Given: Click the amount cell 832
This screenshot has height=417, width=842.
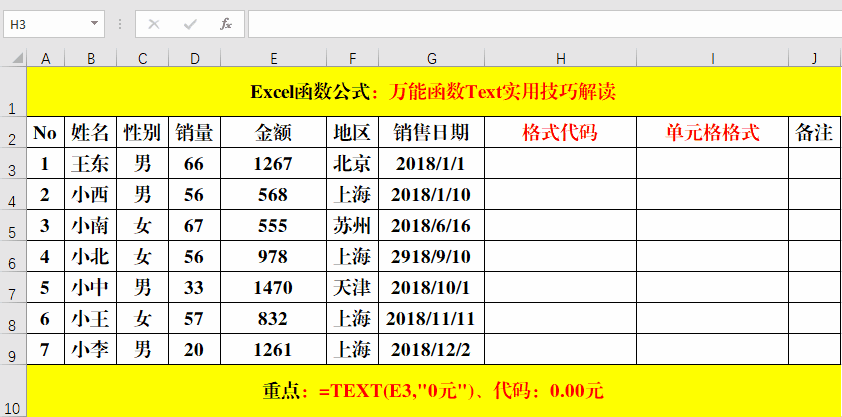Looking at the screenshot, I should coord(273,319).
